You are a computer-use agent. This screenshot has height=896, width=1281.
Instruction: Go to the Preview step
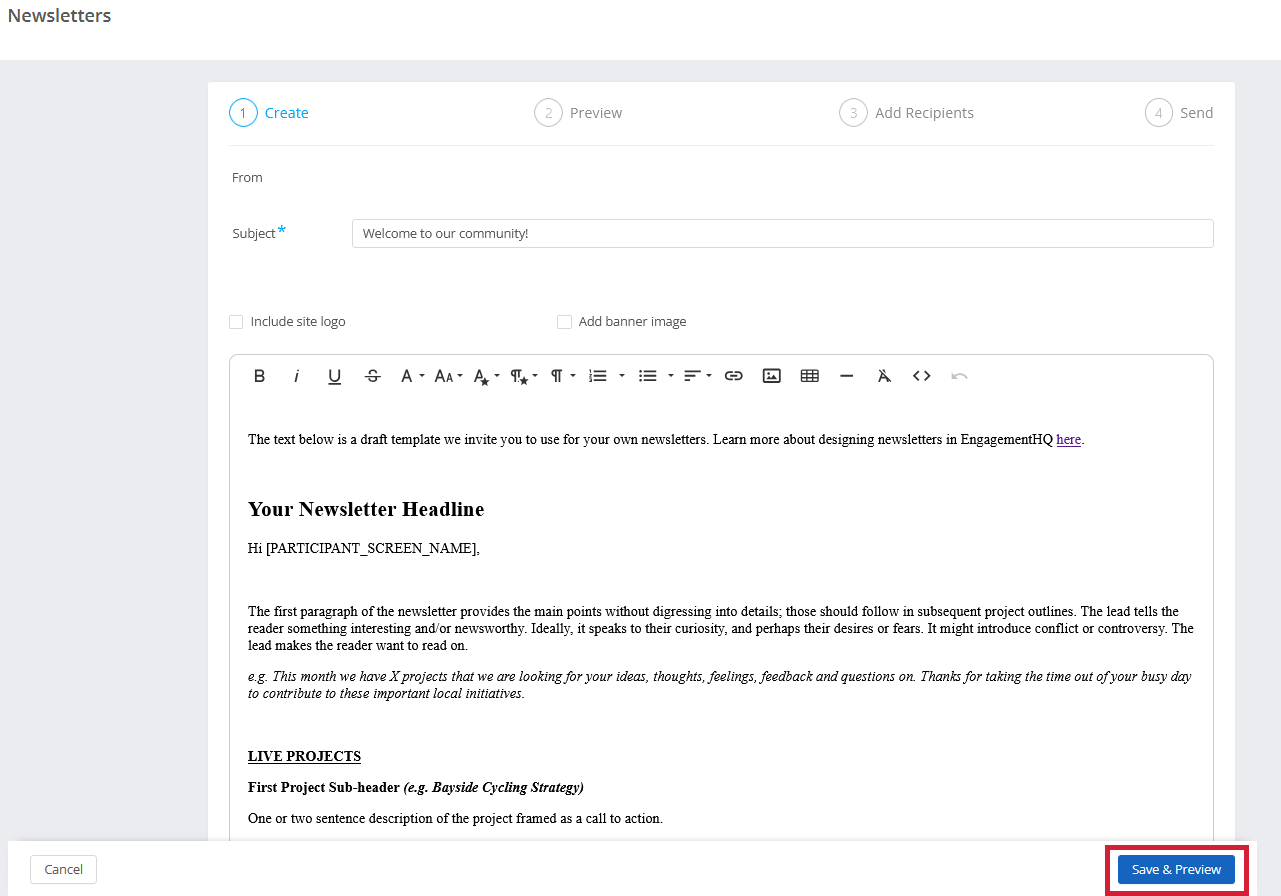(x=579, y=113)
